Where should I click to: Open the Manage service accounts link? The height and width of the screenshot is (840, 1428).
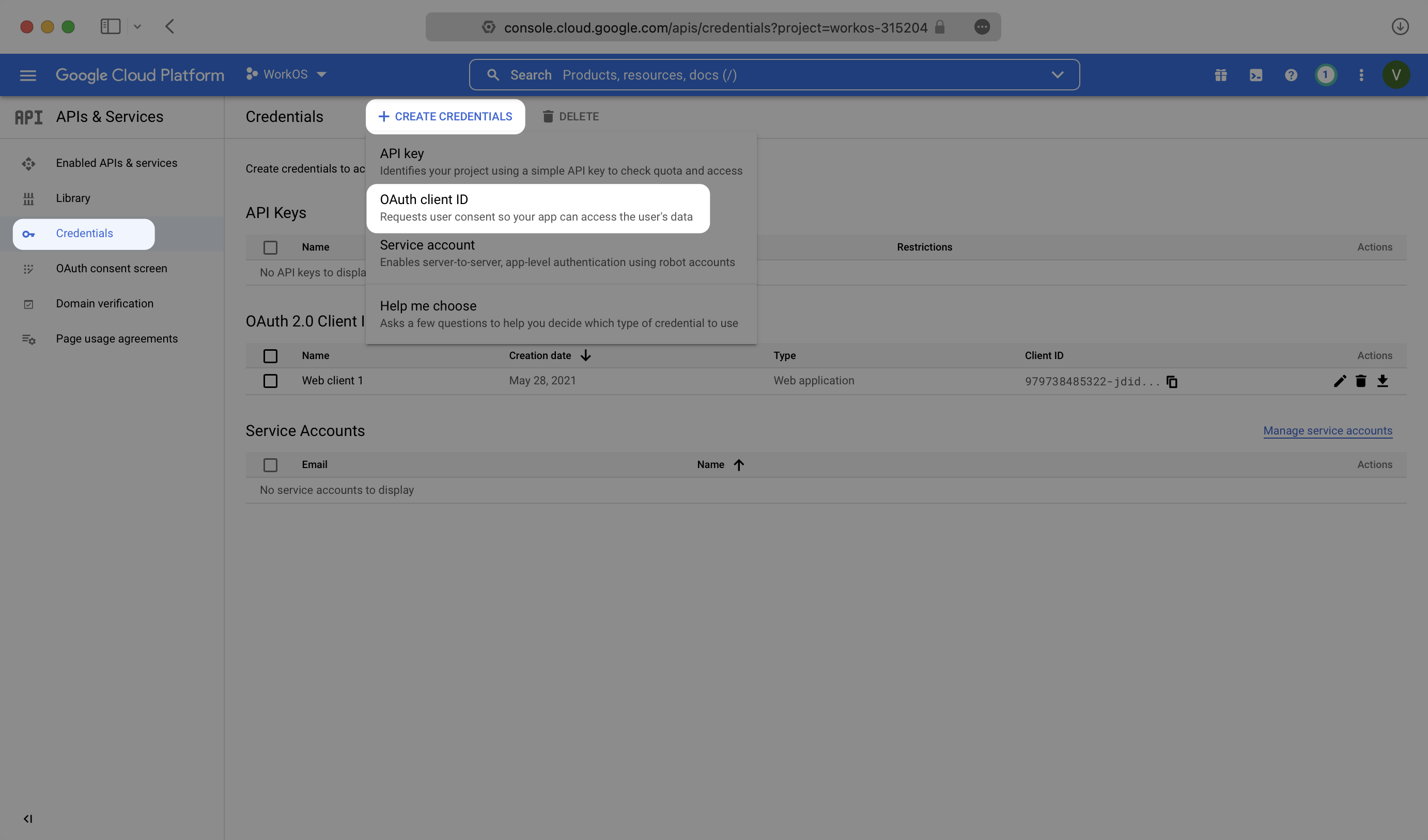click(1327, 431)
